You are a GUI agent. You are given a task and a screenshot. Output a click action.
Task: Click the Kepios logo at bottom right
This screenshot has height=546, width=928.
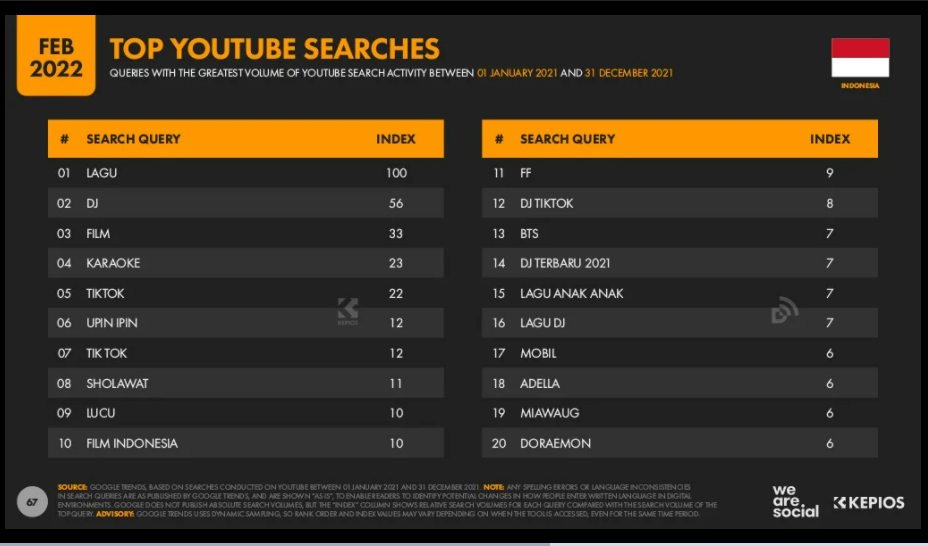[x=869, y=503]
